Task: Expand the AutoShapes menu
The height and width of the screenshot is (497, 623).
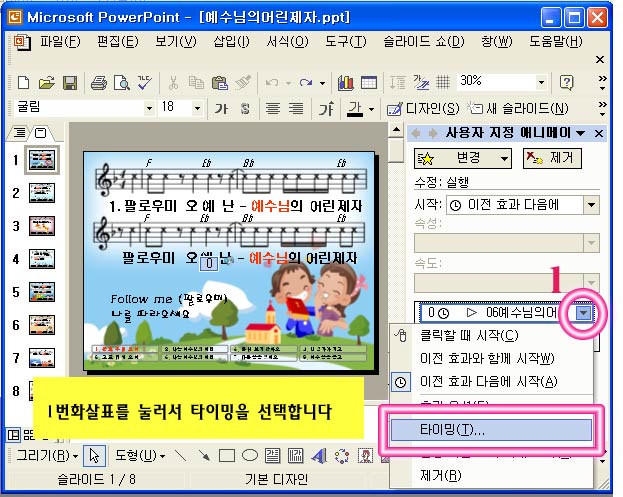Action: [x=140, y=455]
